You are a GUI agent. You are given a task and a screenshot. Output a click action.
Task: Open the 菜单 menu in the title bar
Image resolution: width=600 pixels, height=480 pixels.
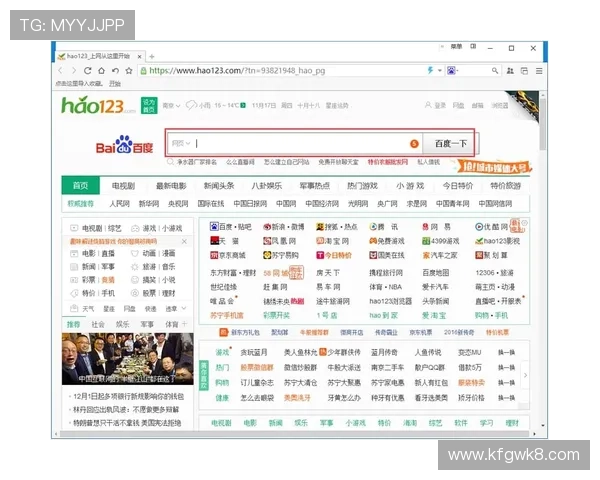(456, 47)
